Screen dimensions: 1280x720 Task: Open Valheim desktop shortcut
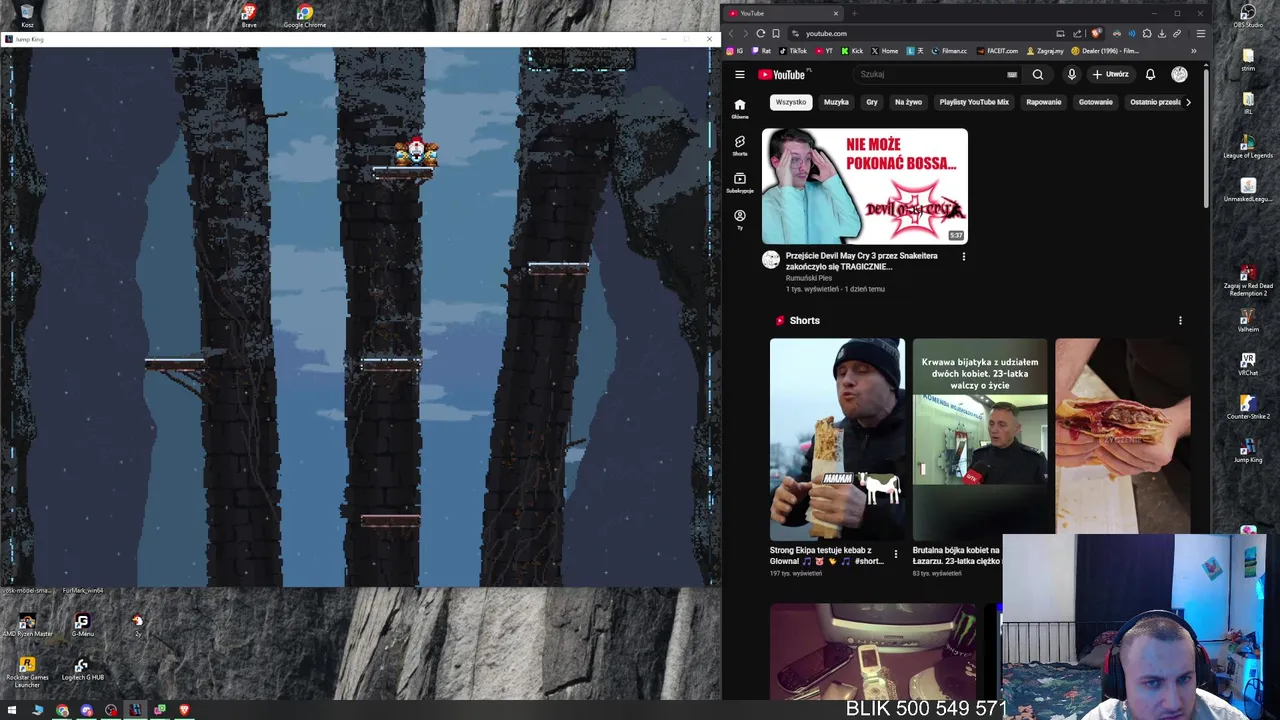tap(1248, 320)
